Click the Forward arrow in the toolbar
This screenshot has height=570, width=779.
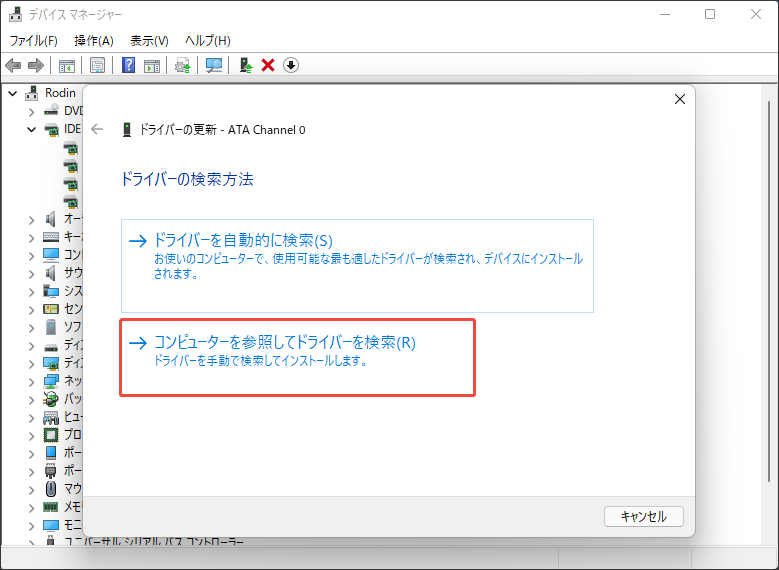[36, 65]
